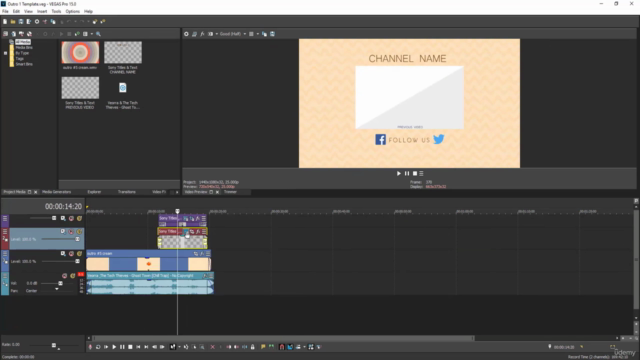Viewport: 640px width, 360px height.
Task: Open the File menu
Action: (5, 11)
